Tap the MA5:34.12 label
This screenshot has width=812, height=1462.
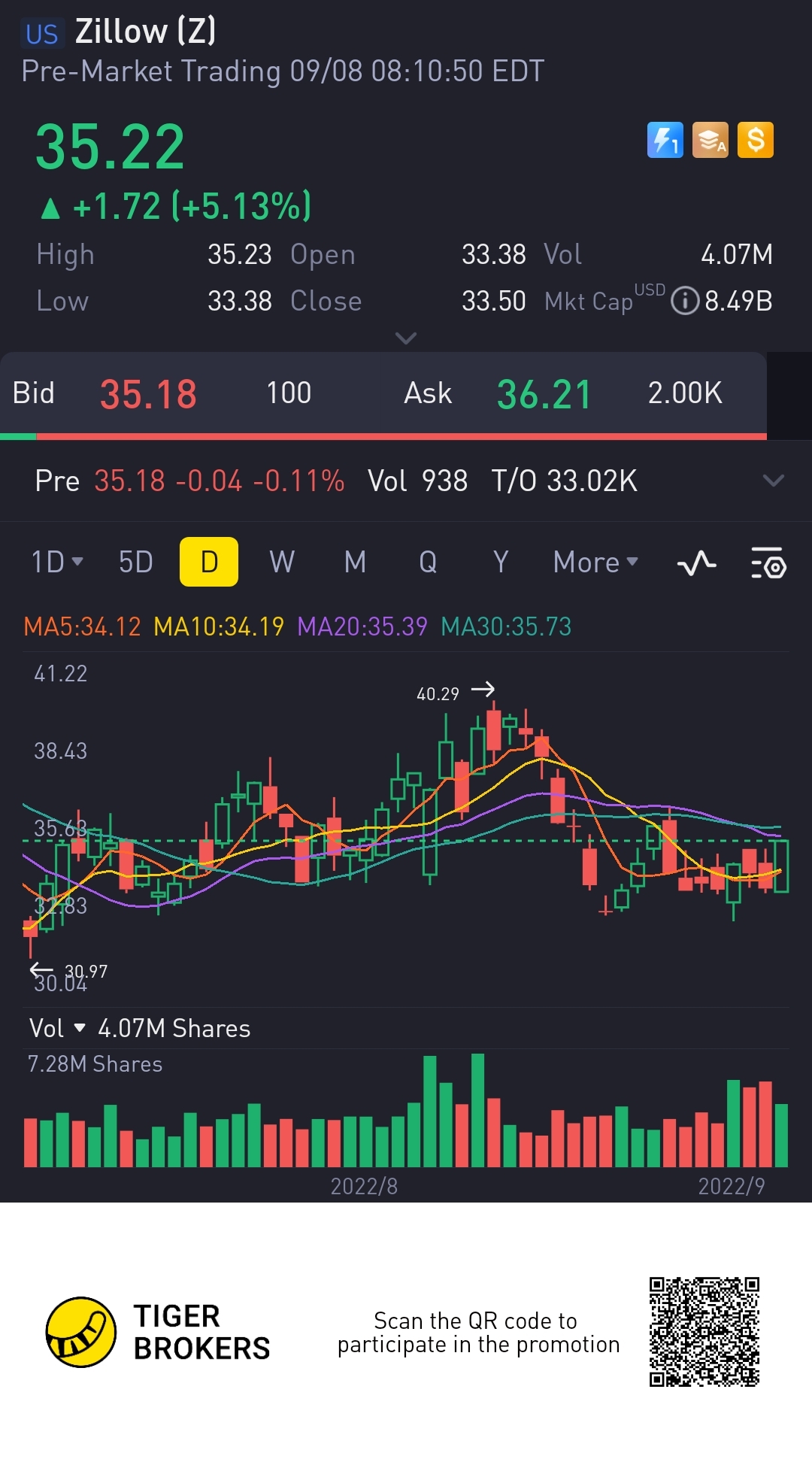pyautogui.click(x=82, y=626)
